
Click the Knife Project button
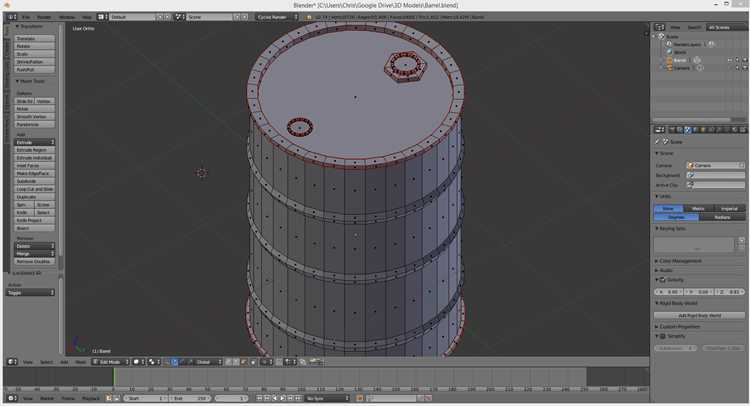click(34, 220)
